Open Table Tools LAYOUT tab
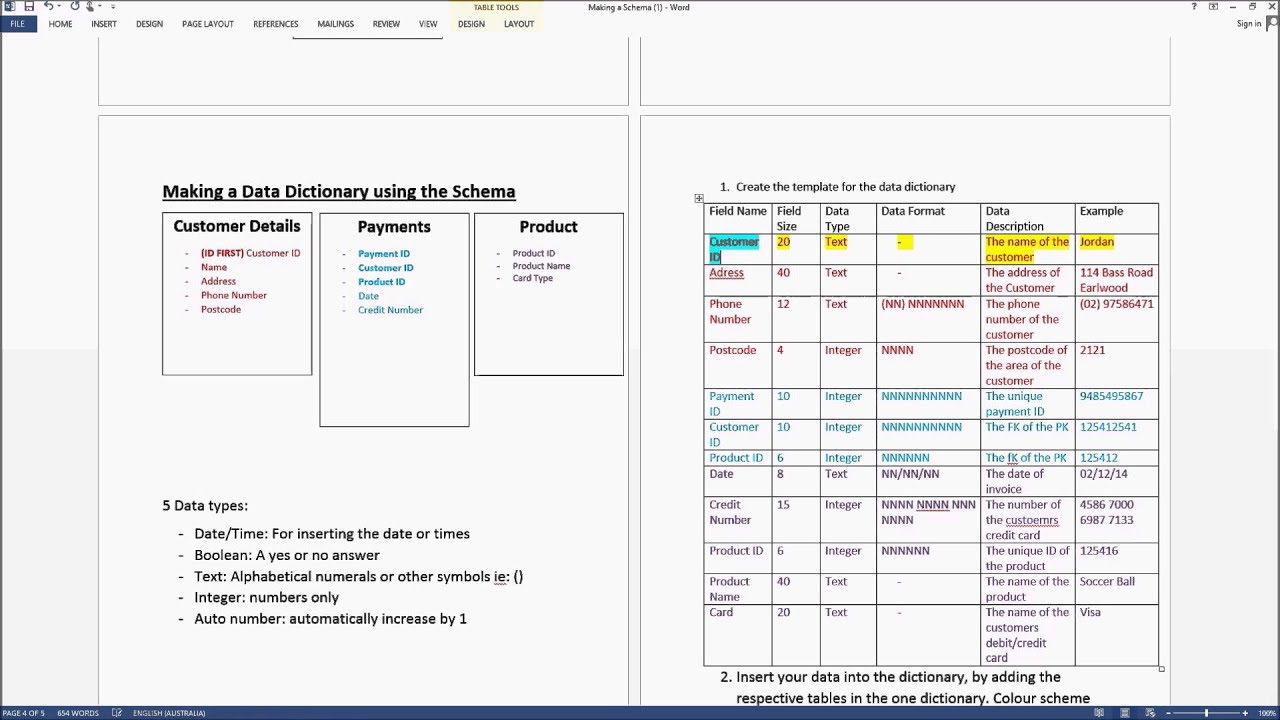This screenshot has width=1280, height=720. 519,23
